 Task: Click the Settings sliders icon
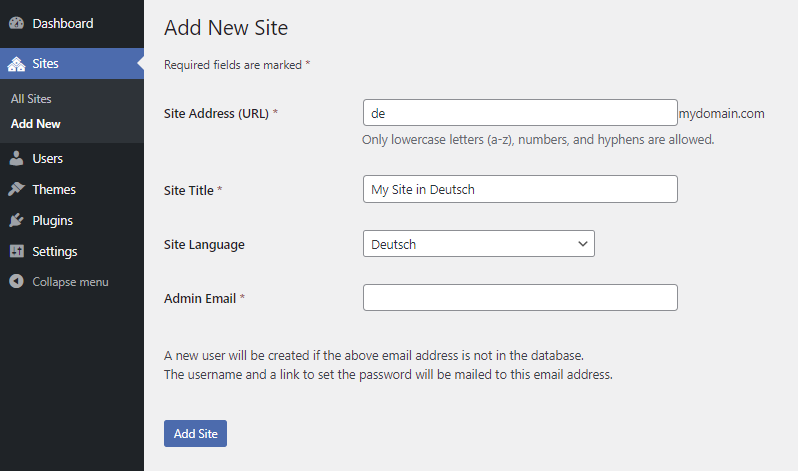pos(16,252)
